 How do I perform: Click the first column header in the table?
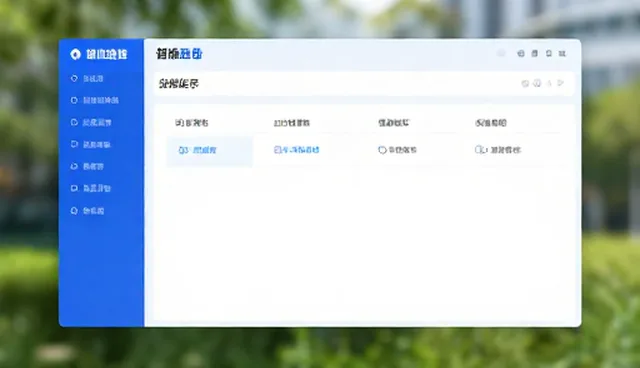[x=192, y=123]
